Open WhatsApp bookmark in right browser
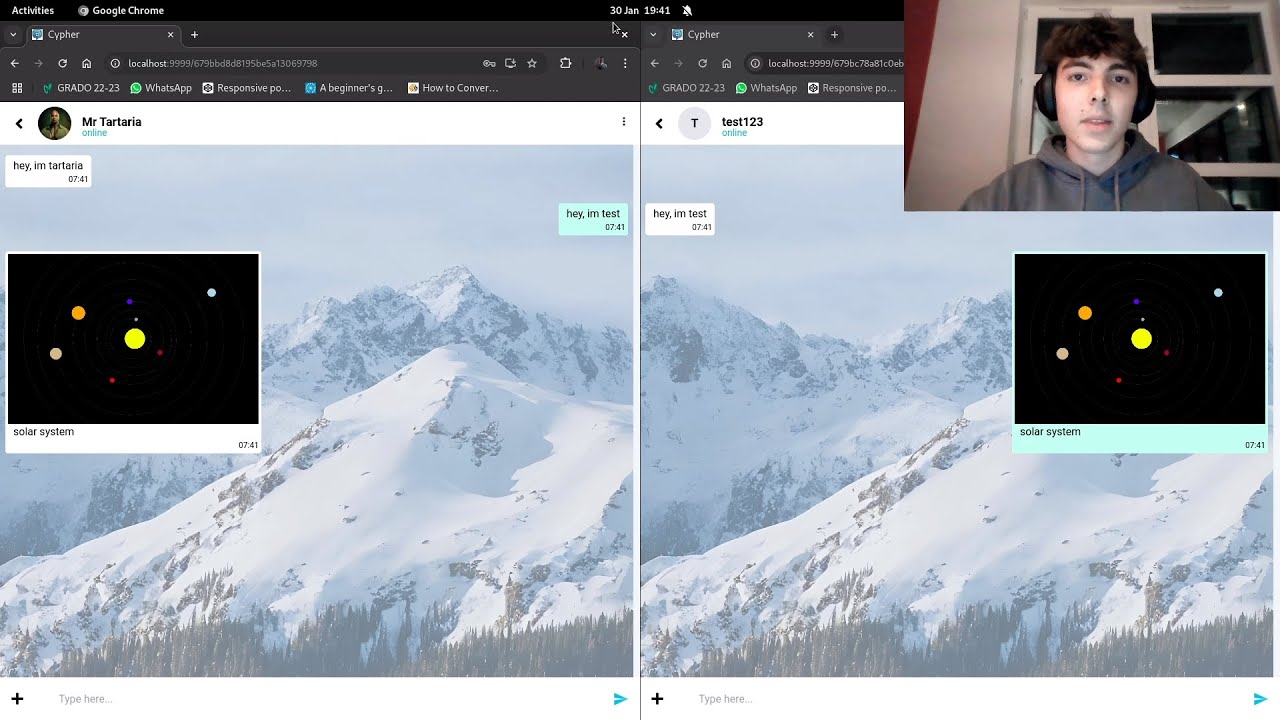Image resolution: width=1280 pixels, height=720 pixels. (766, 88)
